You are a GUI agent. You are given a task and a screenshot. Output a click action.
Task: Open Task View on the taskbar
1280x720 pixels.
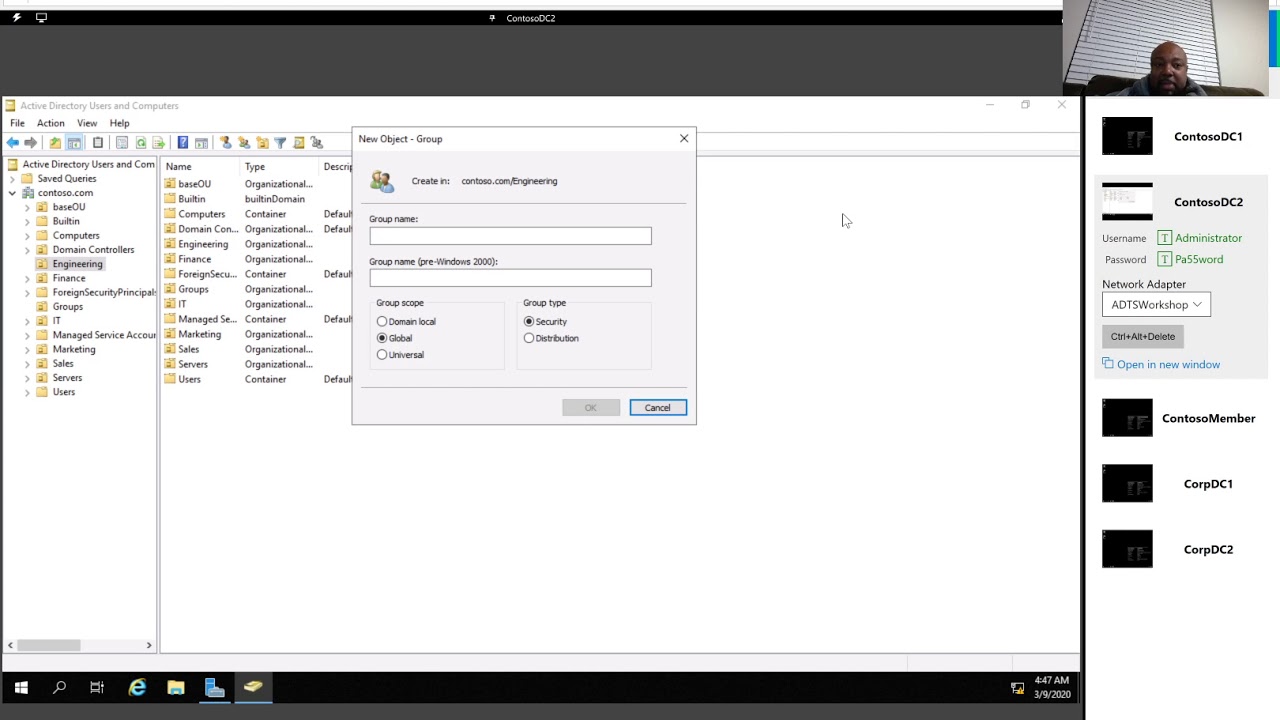(97, 687)
